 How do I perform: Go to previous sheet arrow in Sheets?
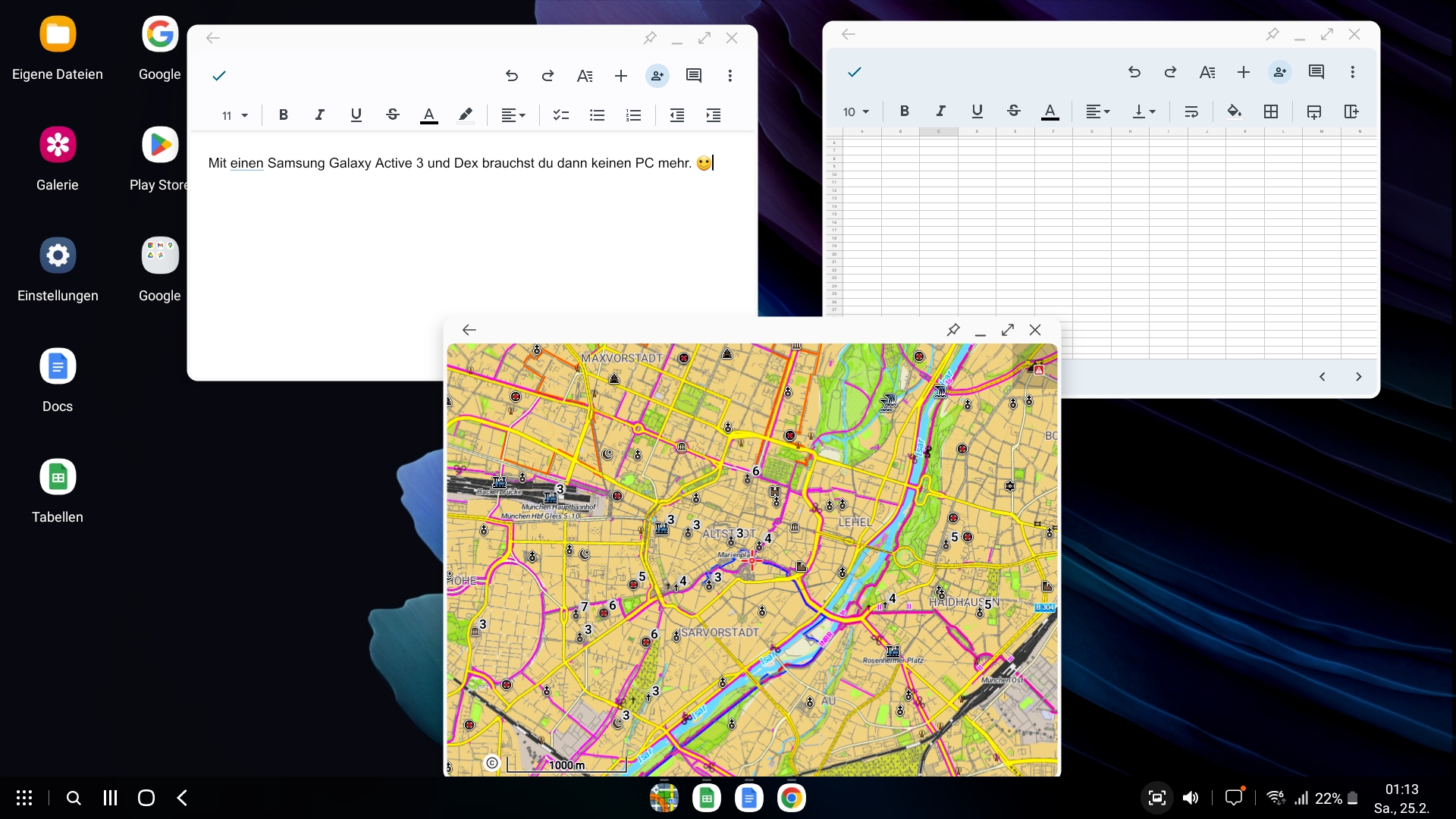click(1323, 377)
